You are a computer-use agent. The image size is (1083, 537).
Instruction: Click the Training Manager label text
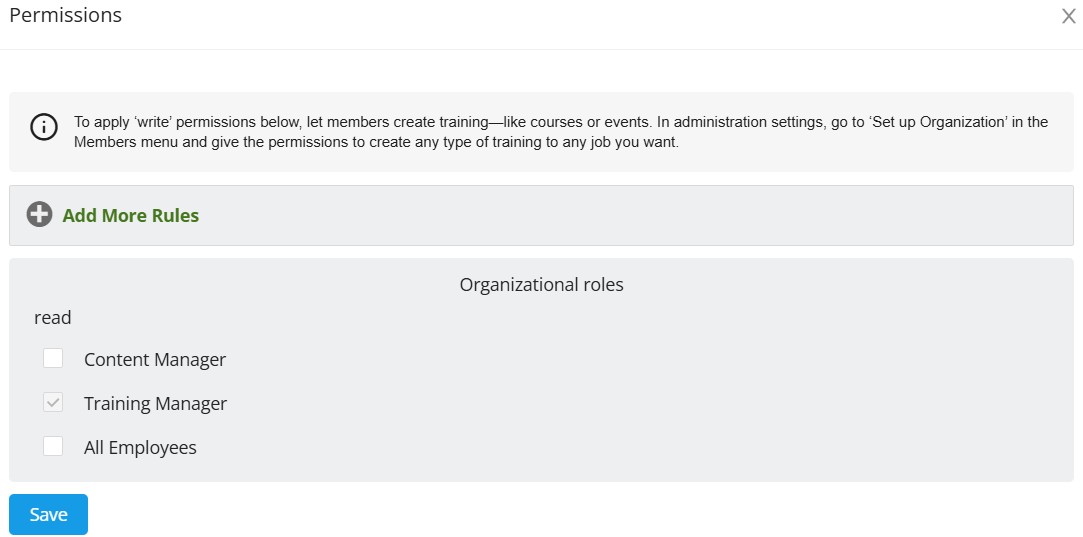coord(155,404)
